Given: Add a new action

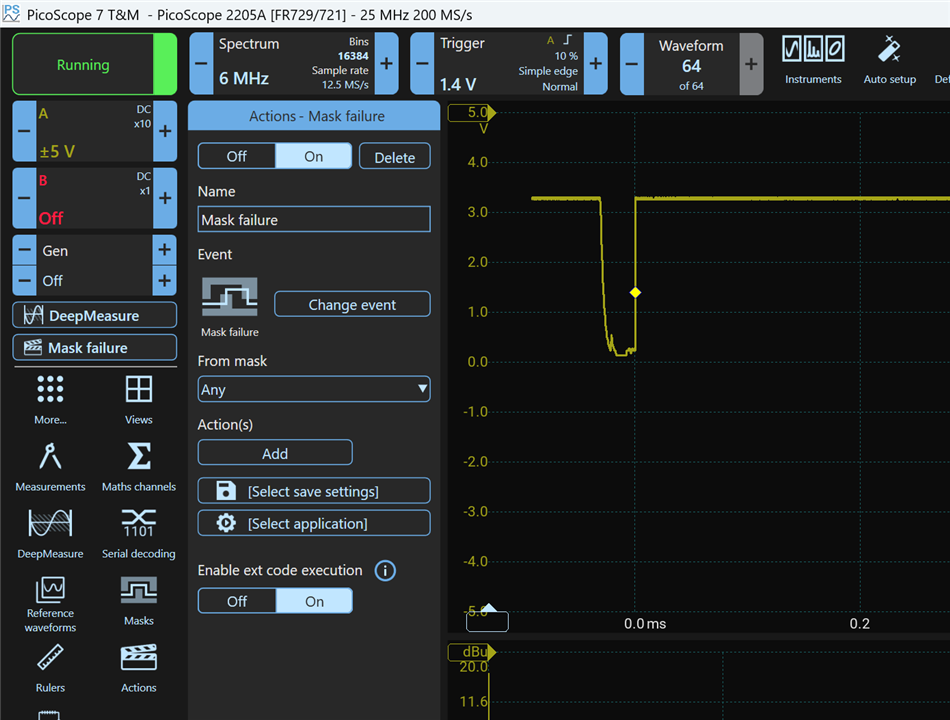Looking at the screenshot, I should click(x=275, y=453).
